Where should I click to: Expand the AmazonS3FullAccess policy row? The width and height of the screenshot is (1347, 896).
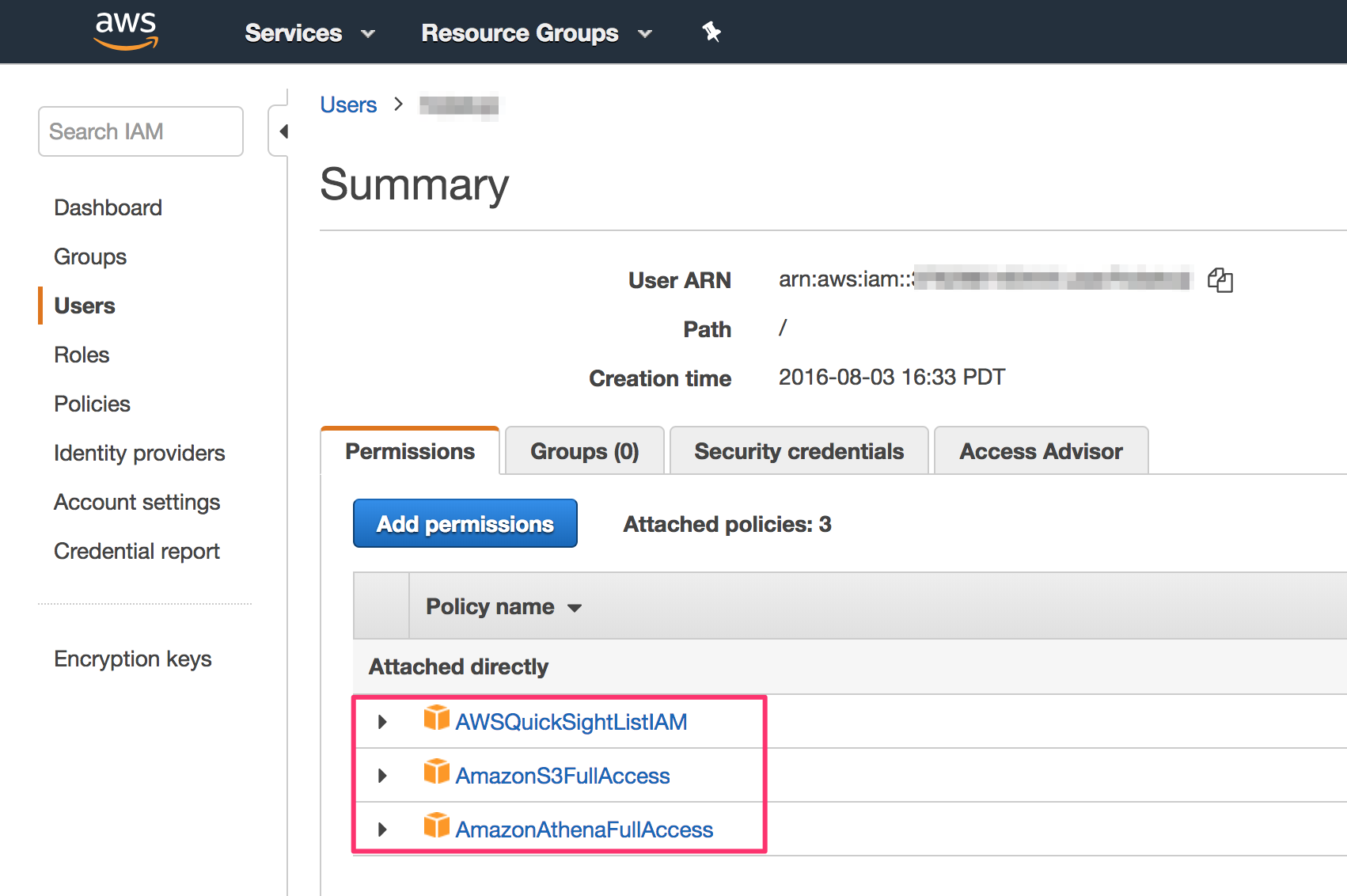382,776
